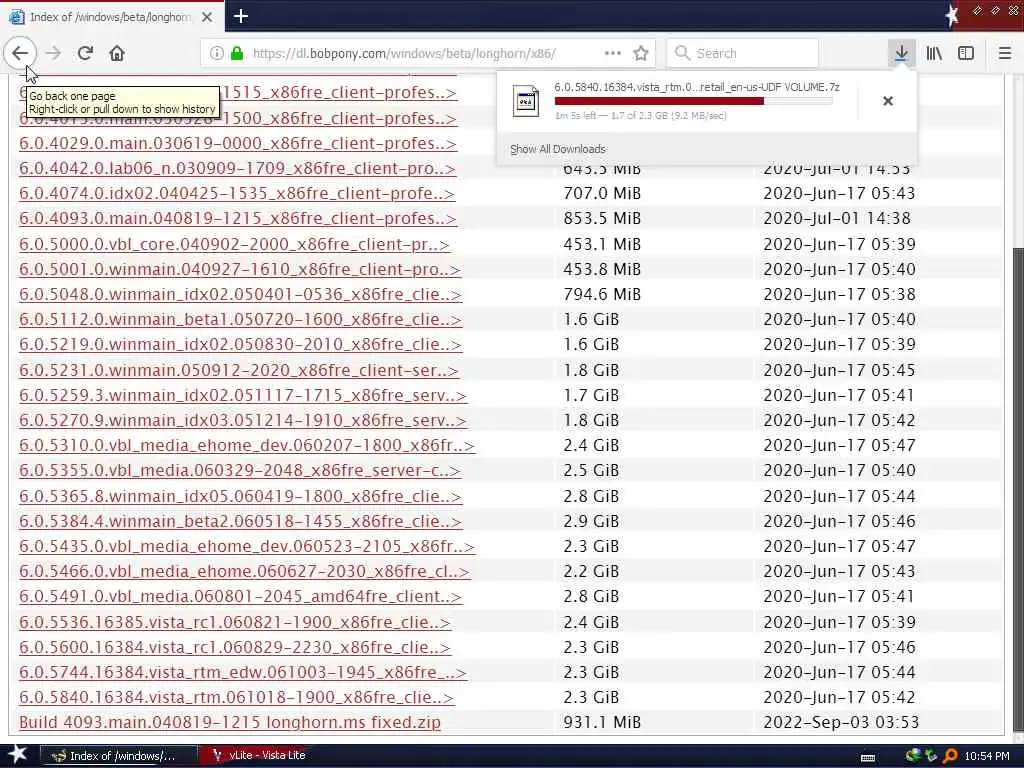1024x768 pixels.
Task: Open the 6.0.4029.0.main.030619-0000 link
Action: tap(238, 144)
